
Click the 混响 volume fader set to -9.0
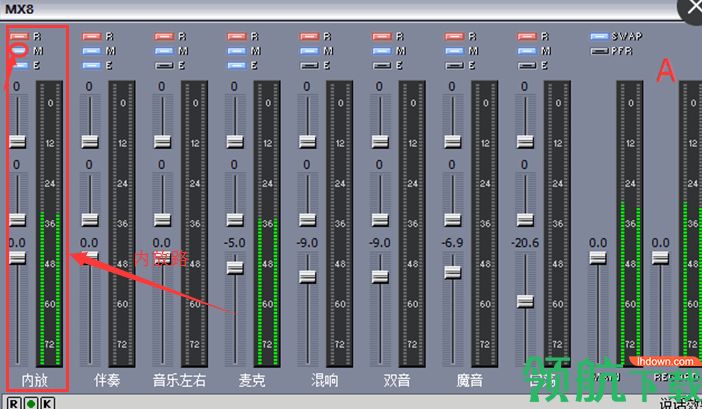click(x=308, y=277)
